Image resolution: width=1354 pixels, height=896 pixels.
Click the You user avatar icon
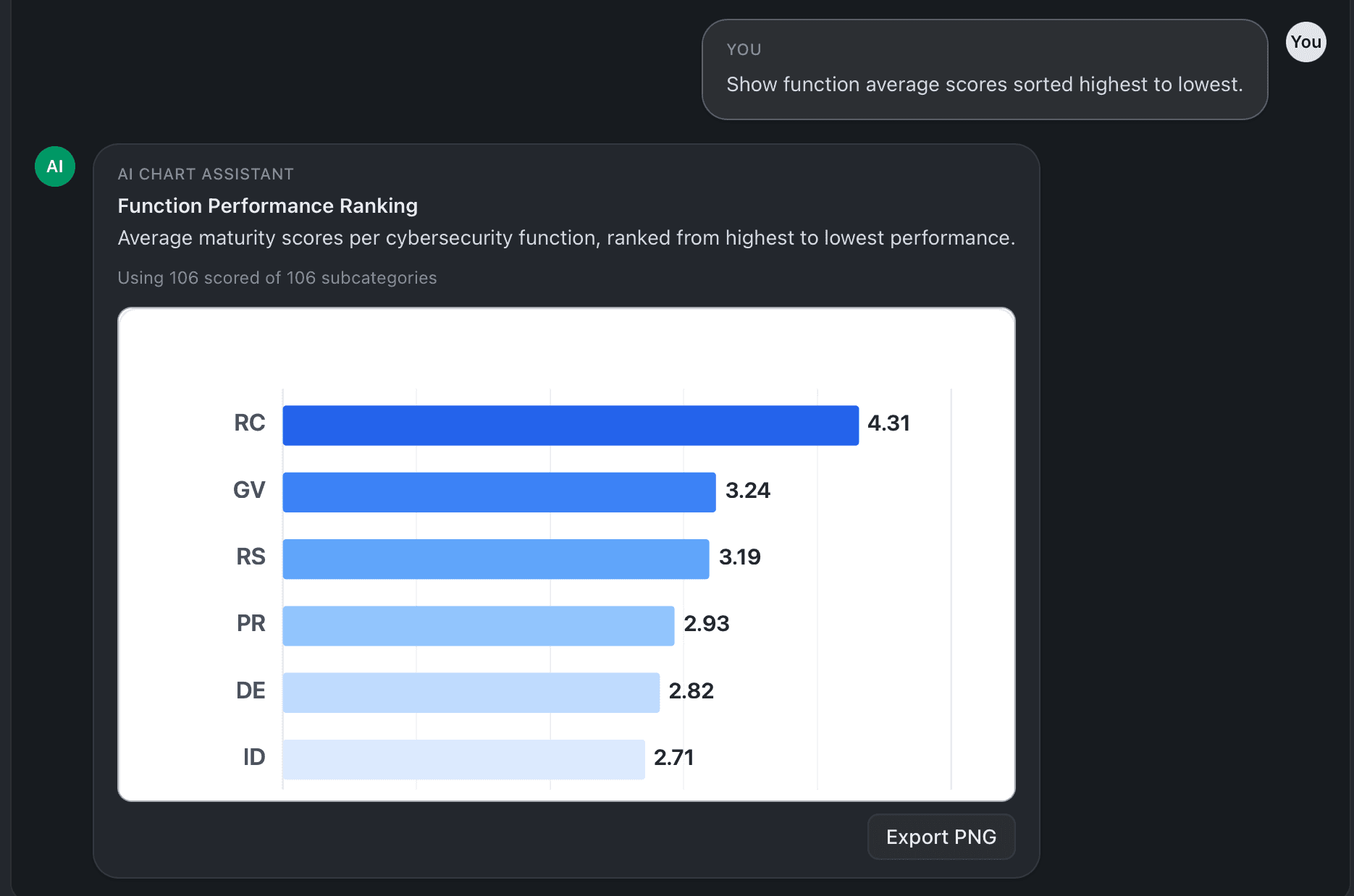pos(1305,42)
